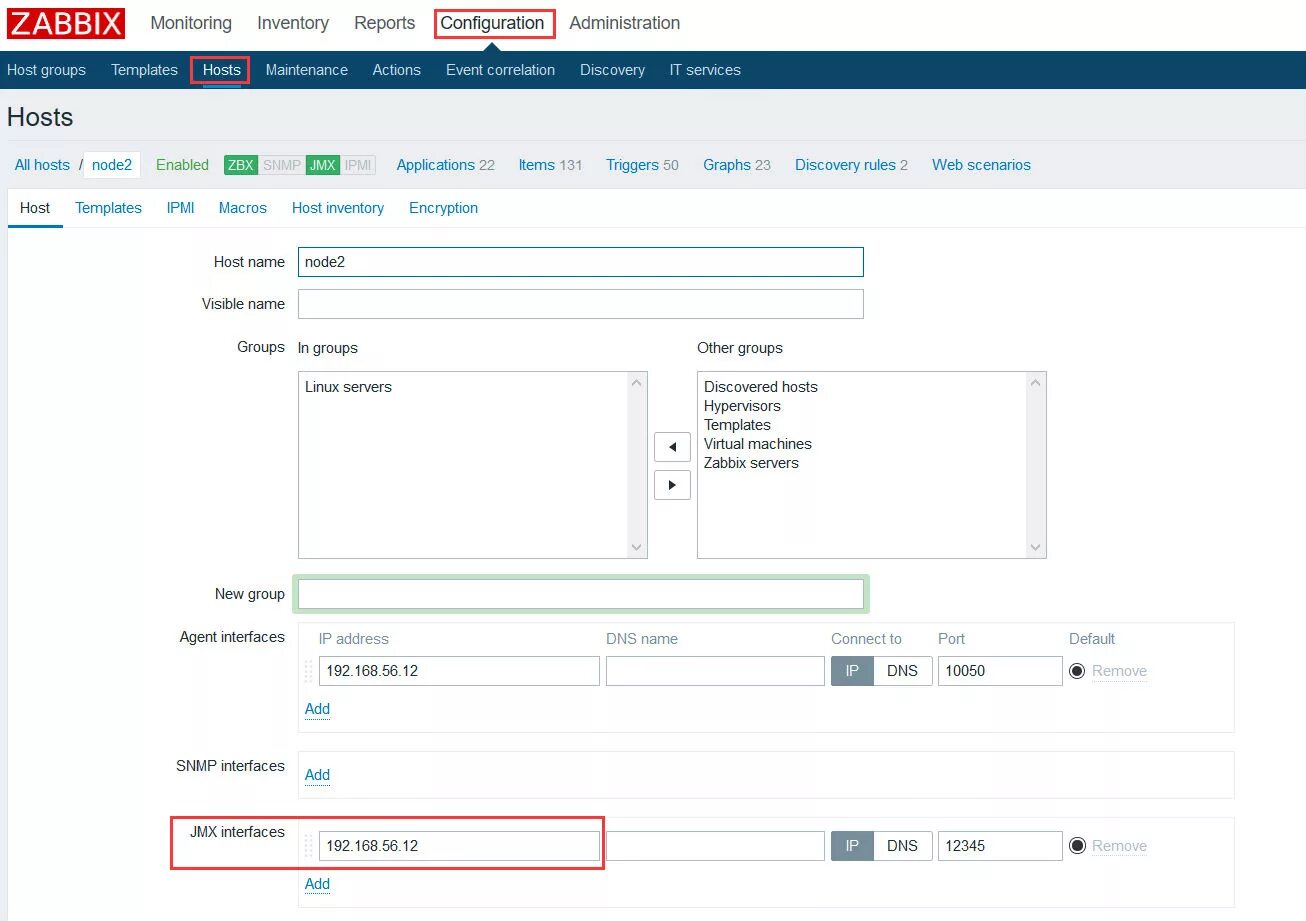
Task: Click the ZBX availability badge
Action: click(x=240, y=165)
